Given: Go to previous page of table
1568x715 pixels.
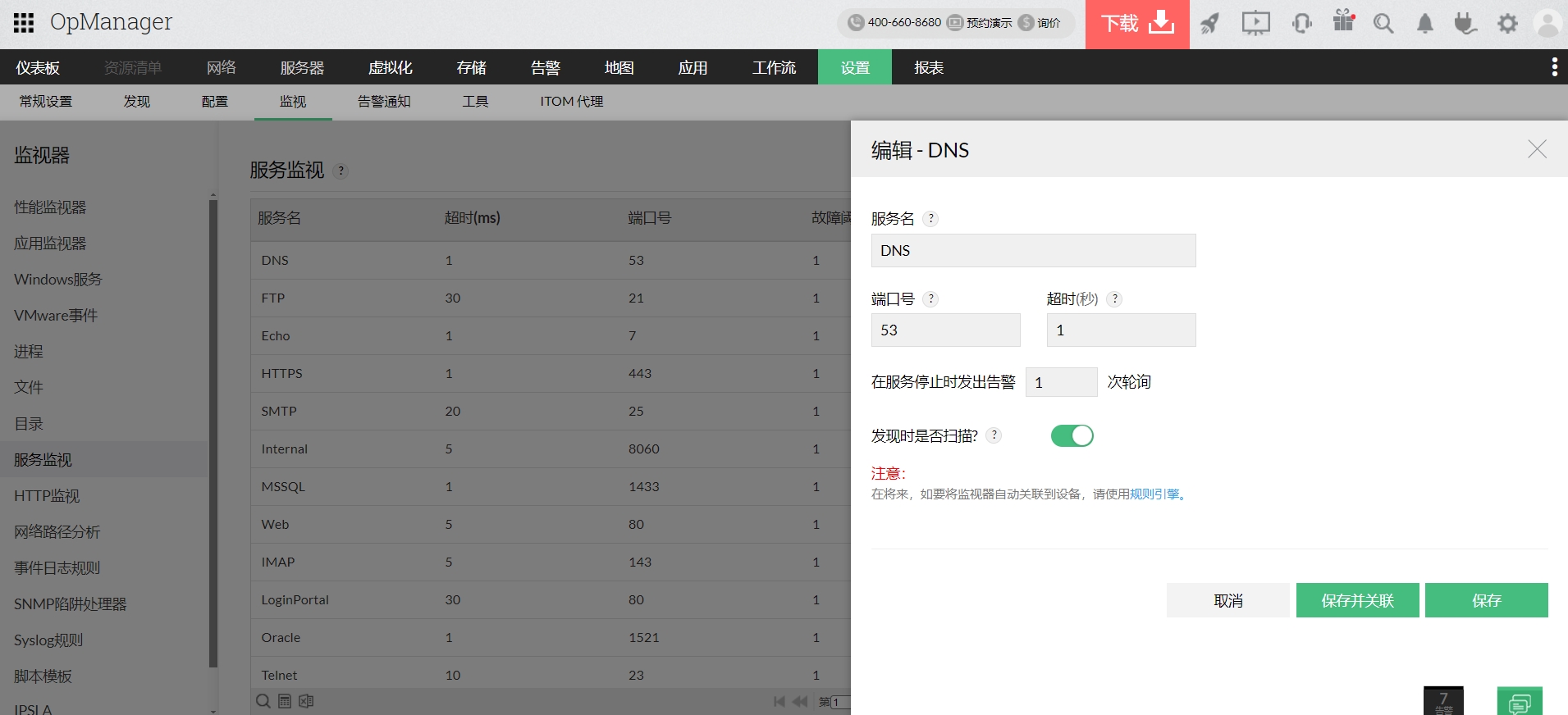Looking at the screenshot, I should click(800, 702).
